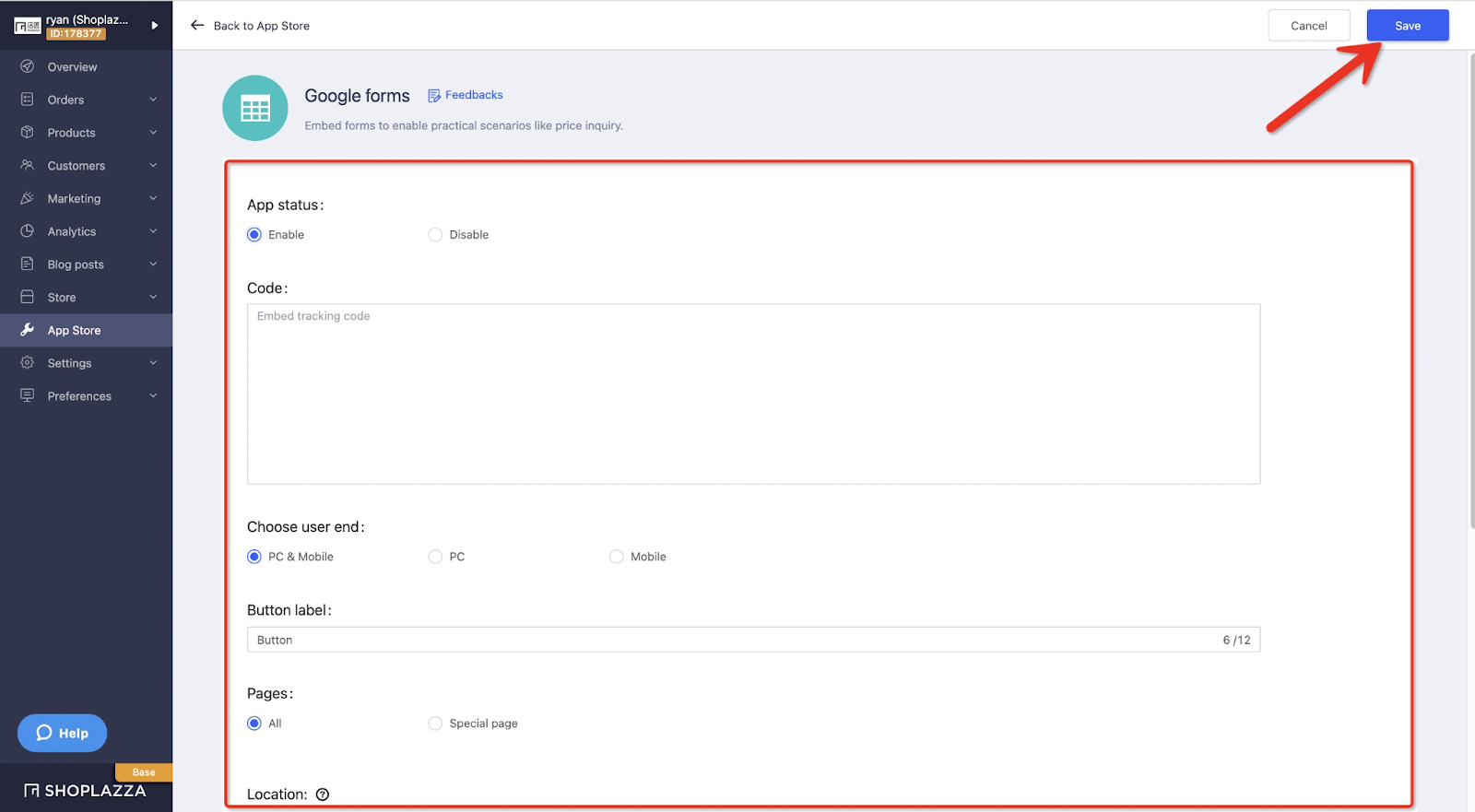This screenshot has height=812, width=1475.
Task: Select All pages radio option
Action: tap(254, 724)
